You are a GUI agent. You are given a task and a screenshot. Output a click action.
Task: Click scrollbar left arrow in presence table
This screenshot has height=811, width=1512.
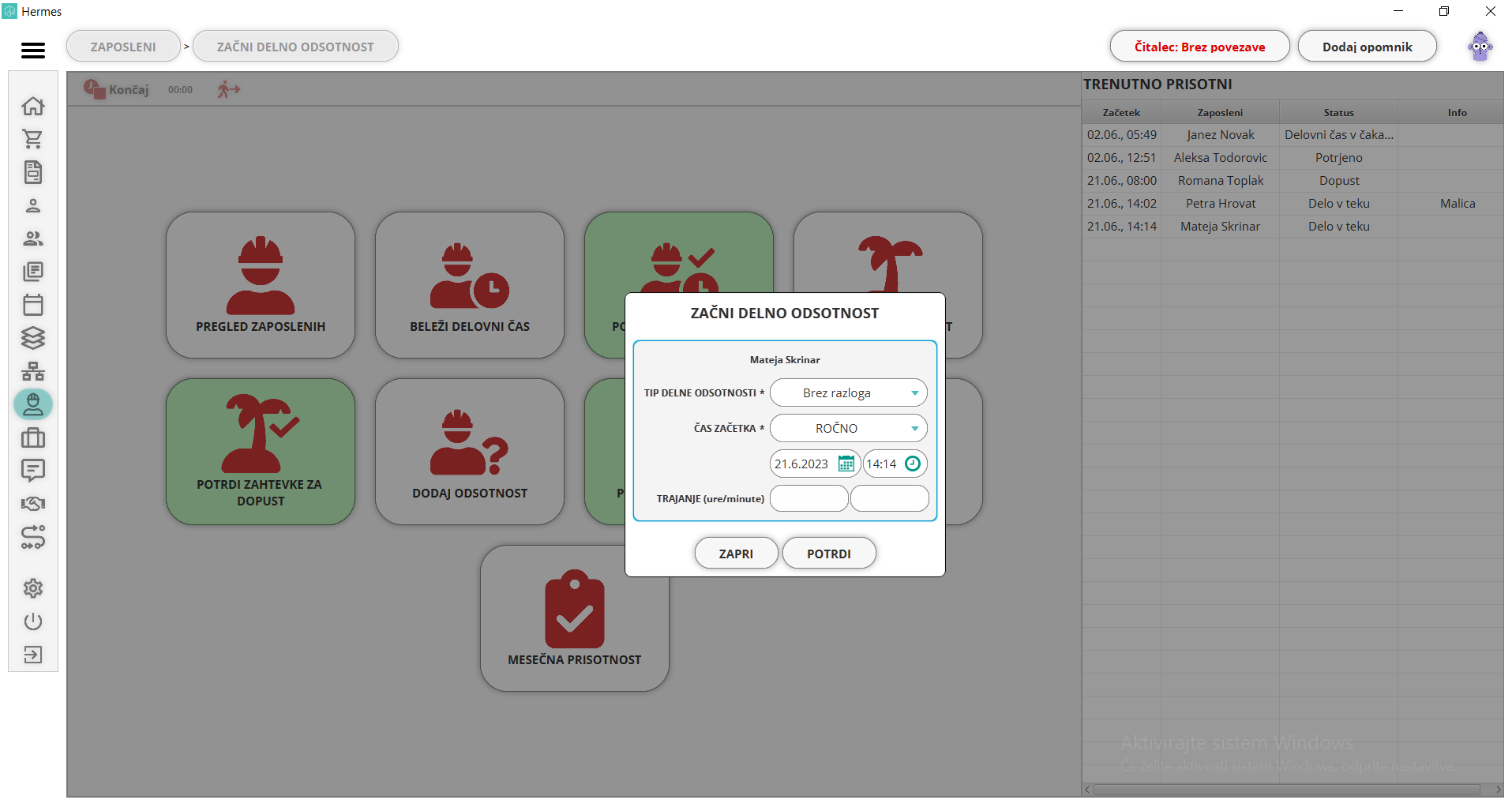coord(1088,790)
